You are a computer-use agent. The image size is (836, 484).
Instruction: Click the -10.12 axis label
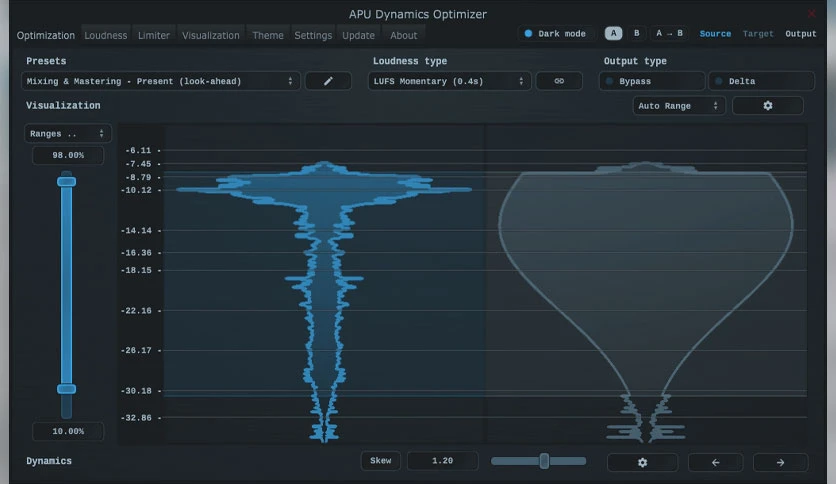(138, 190)
